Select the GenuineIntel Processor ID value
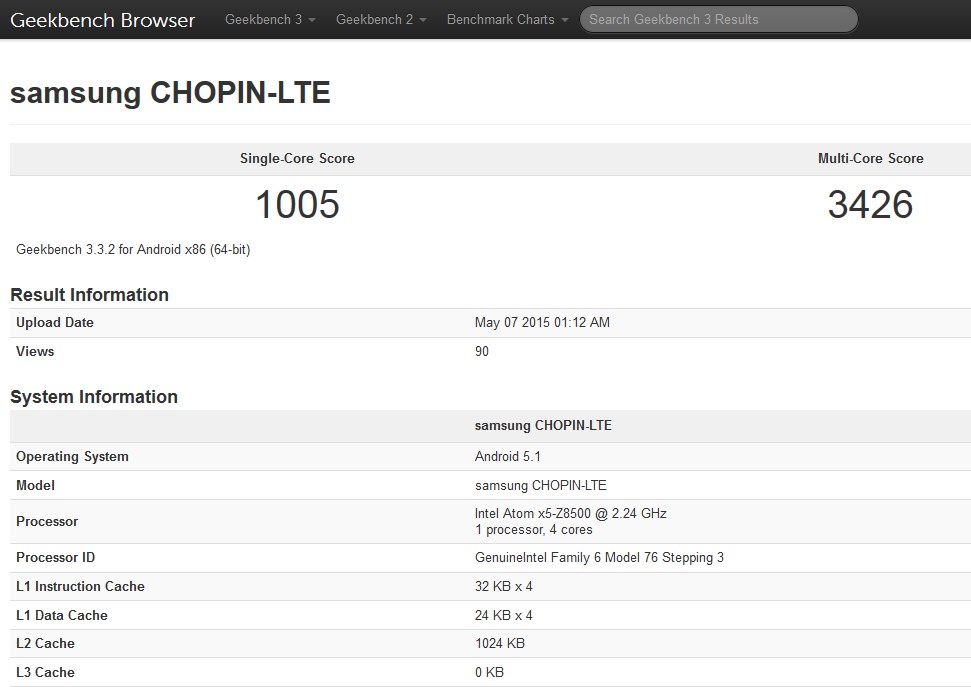971x687 pixels. 599,558
